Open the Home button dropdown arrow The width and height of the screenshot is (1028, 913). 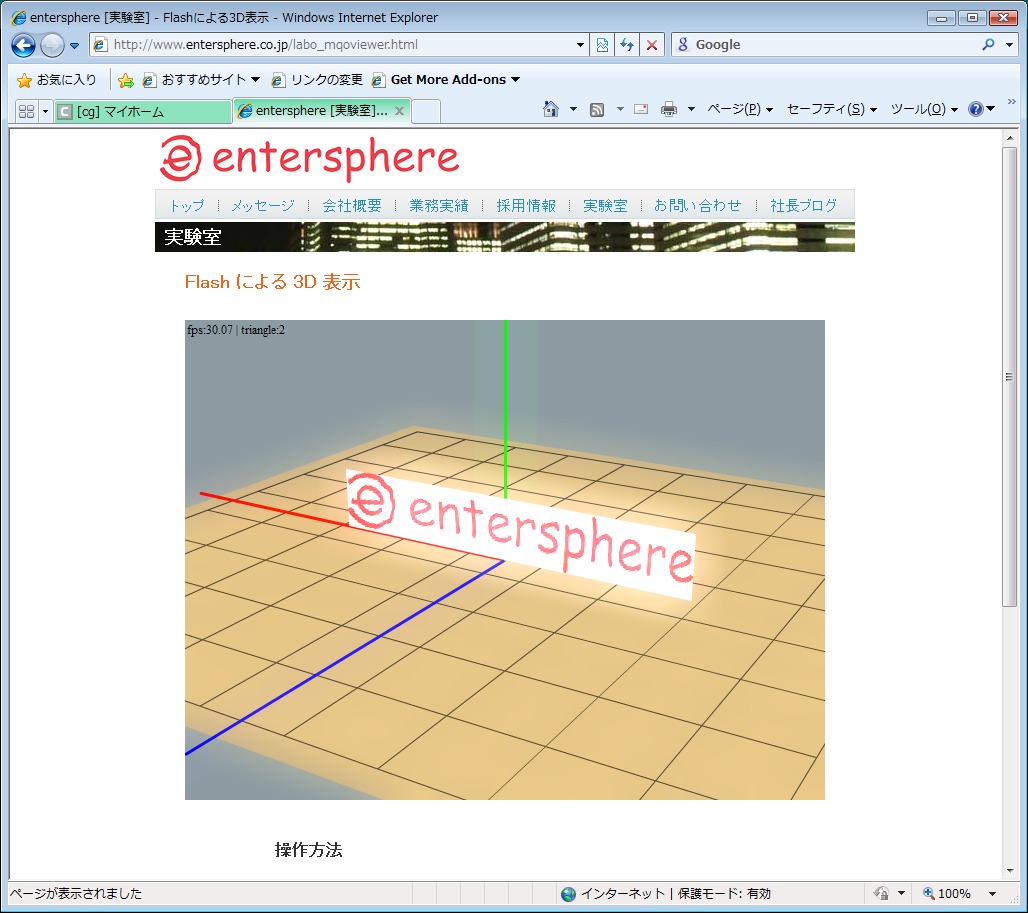pyautogui.click(x=573, y=109)
